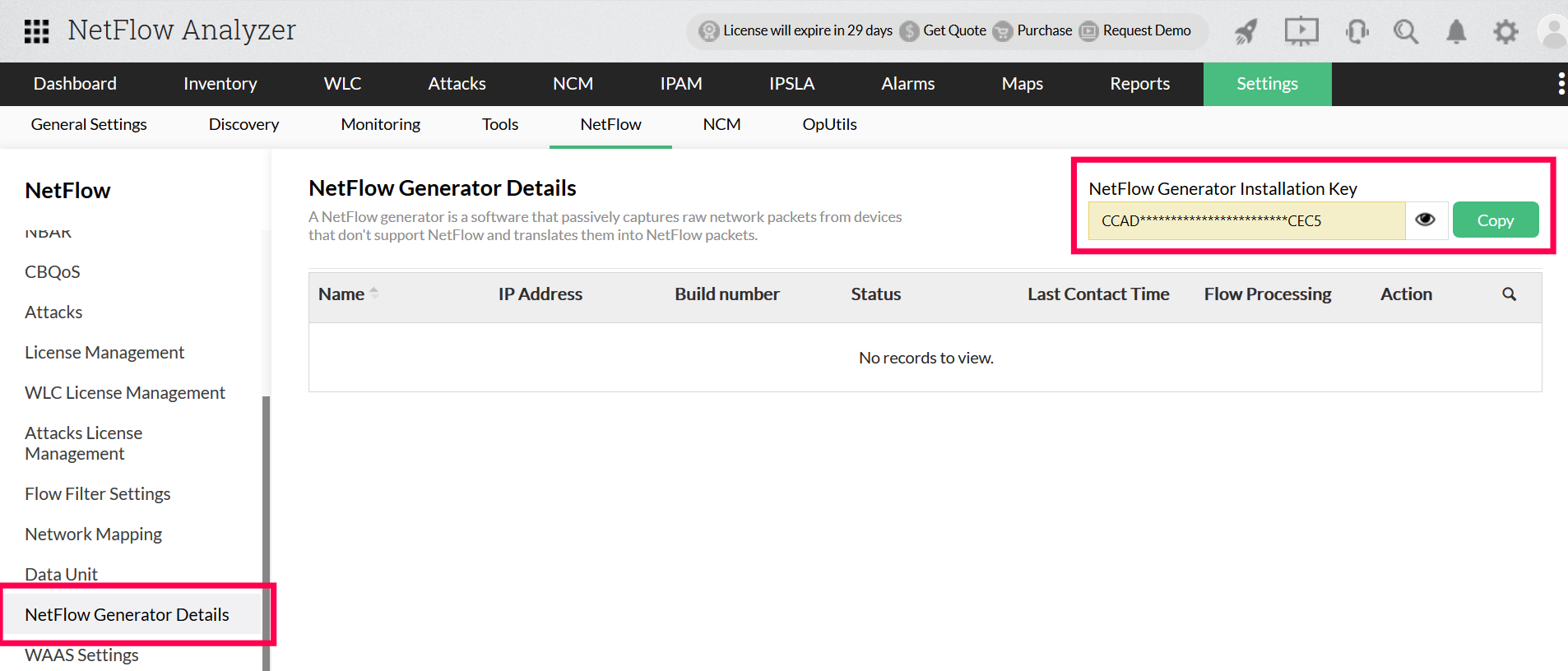The width and height of the screenshot is (1568, 671).
Task: Open WLC License Management in sidebar
Action: (125, 392)
